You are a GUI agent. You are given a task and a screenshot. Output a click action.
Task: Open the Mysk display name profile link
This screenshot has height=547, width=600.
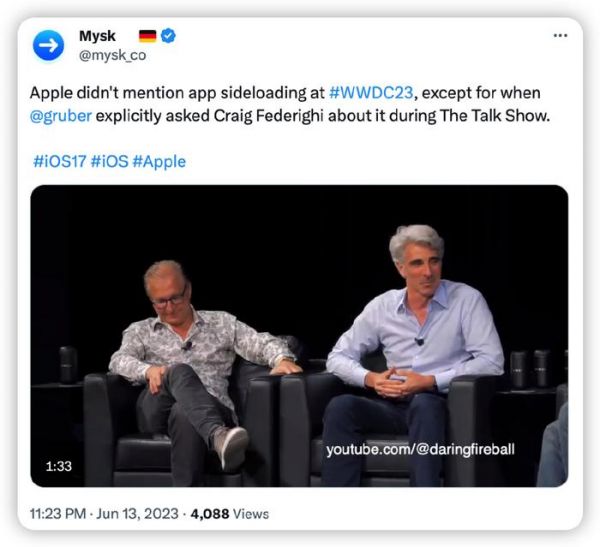97,36
